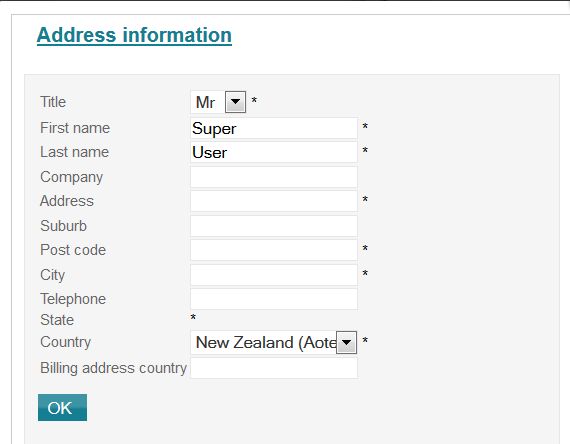Click into the Telephone input field
This screenshot has width=570, height=444.
(274, 299)
